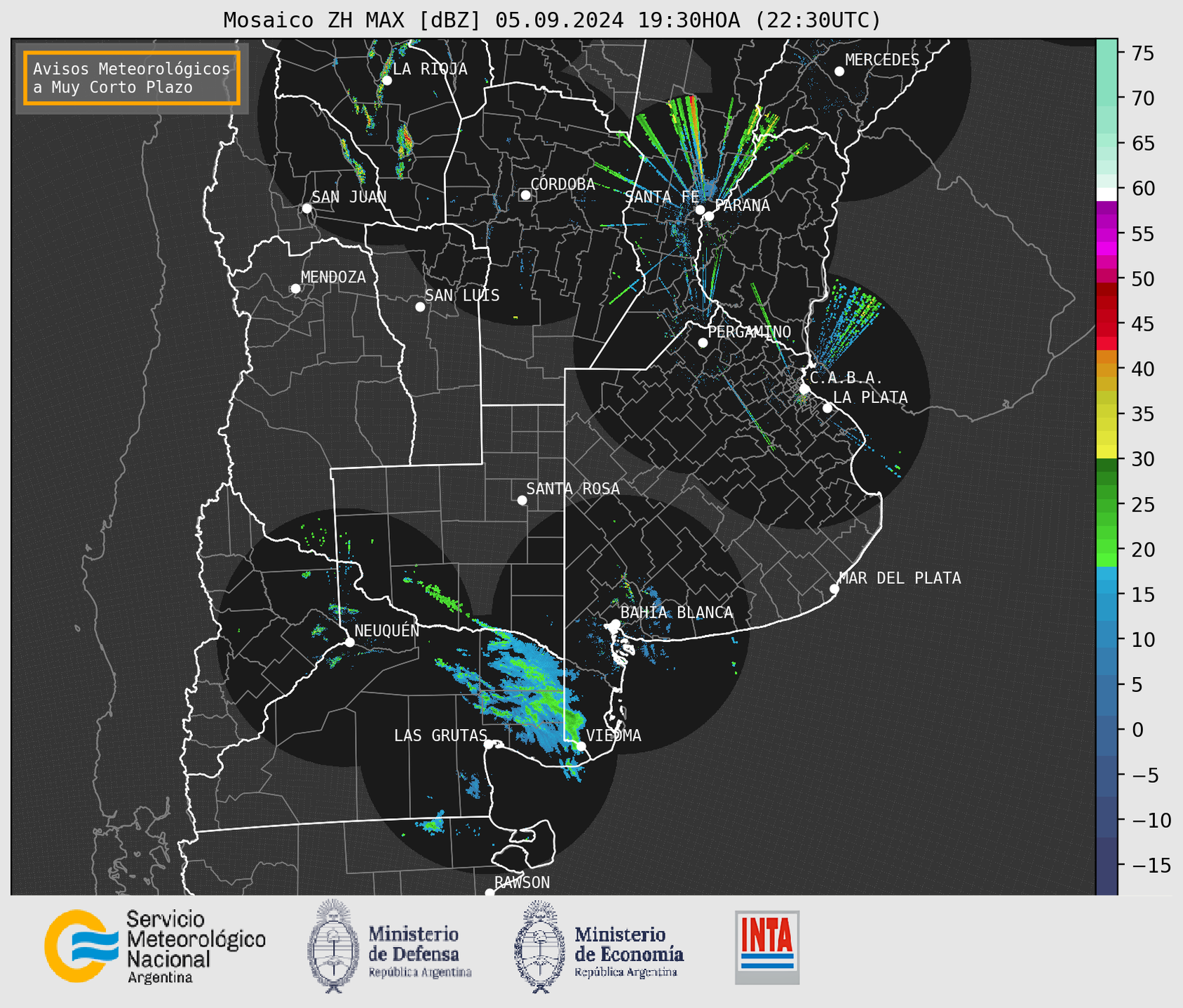The height and width of the screenshot is (1008, 1183).
Task: Click the 45 tick label on color scale
Action: pos(1143,324)
